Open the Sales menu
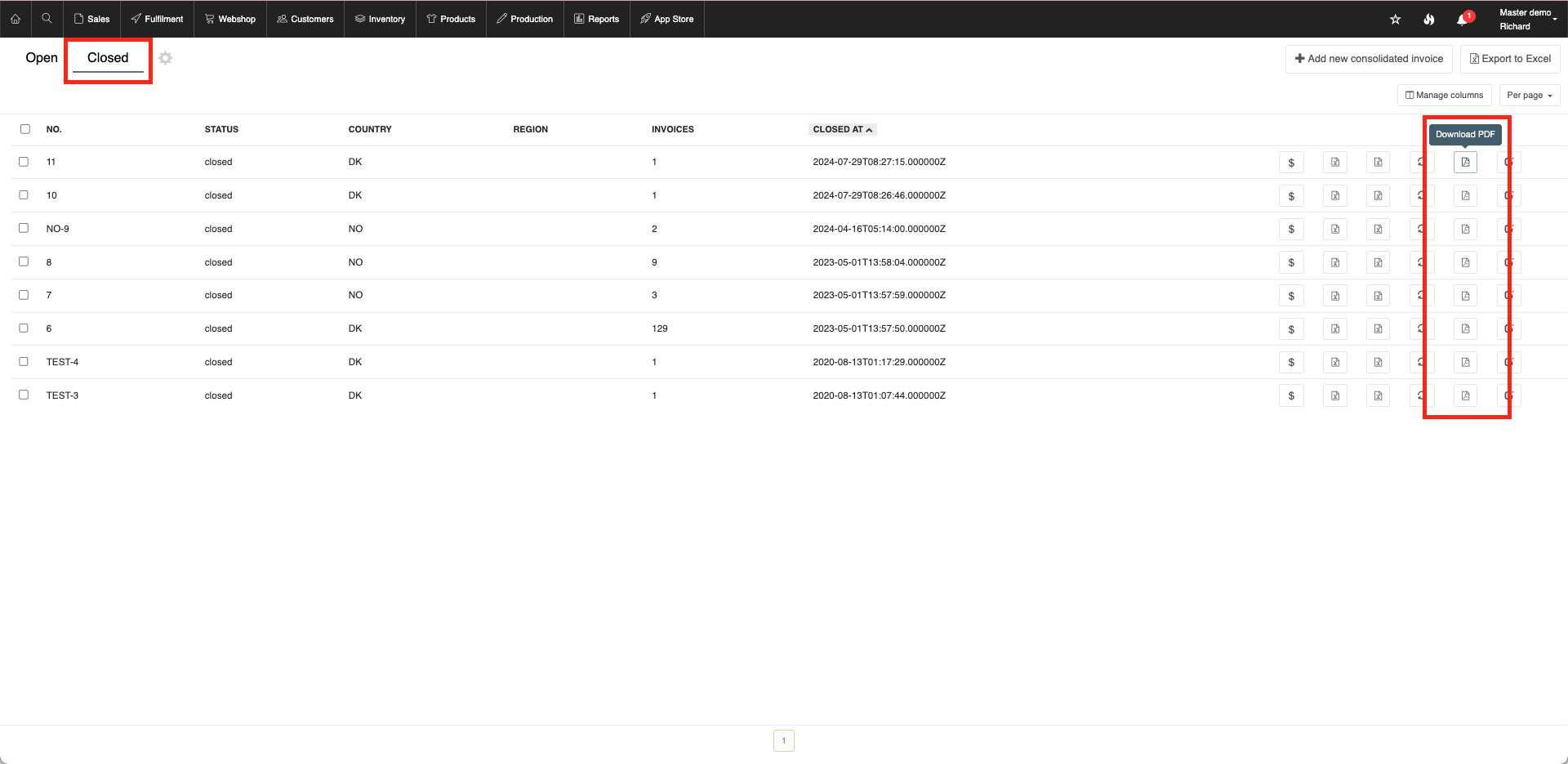This screenshot has width=1568, height=764. pos(91,19)
